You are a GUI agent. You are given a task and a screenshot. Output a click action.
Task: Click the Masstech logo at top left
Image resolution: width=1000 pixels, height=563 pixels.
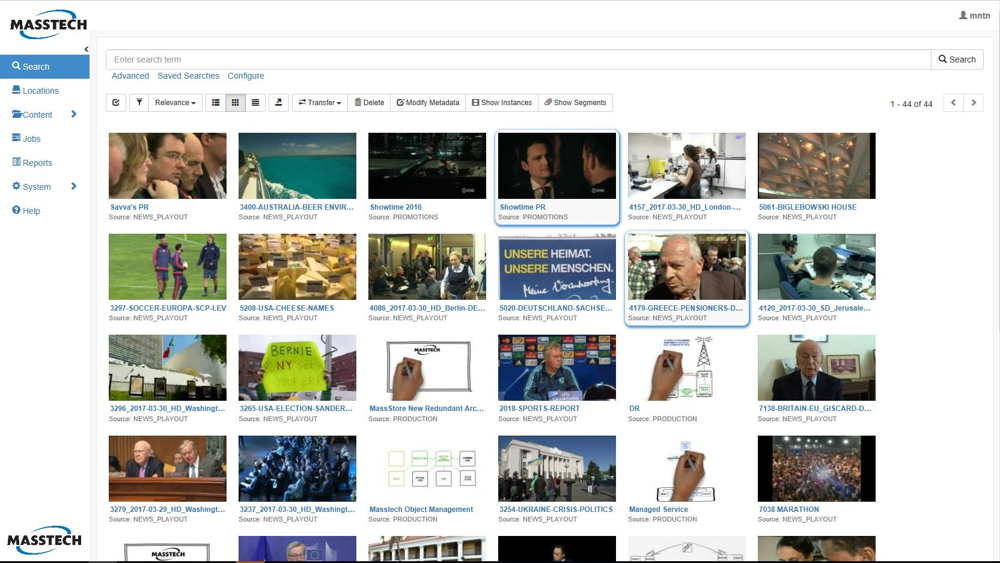click(x=48, y=24)
